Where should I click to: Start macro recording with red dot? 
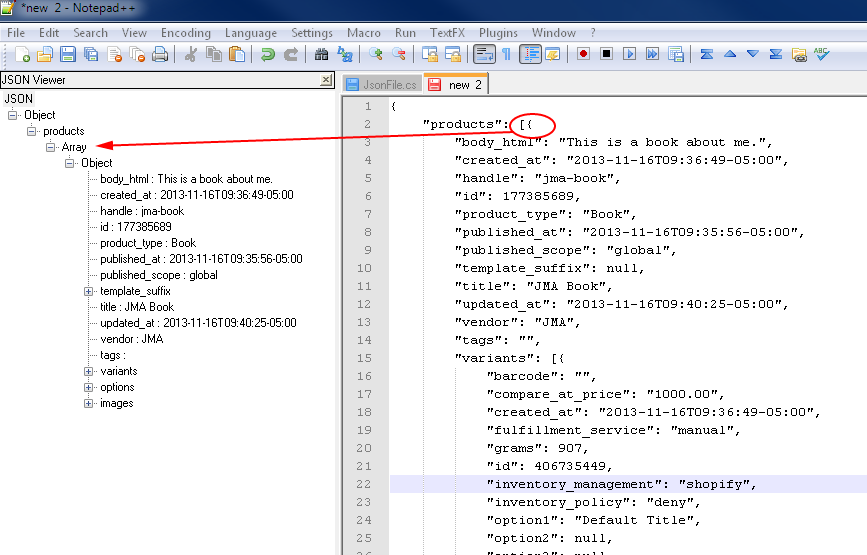(583, 54)
